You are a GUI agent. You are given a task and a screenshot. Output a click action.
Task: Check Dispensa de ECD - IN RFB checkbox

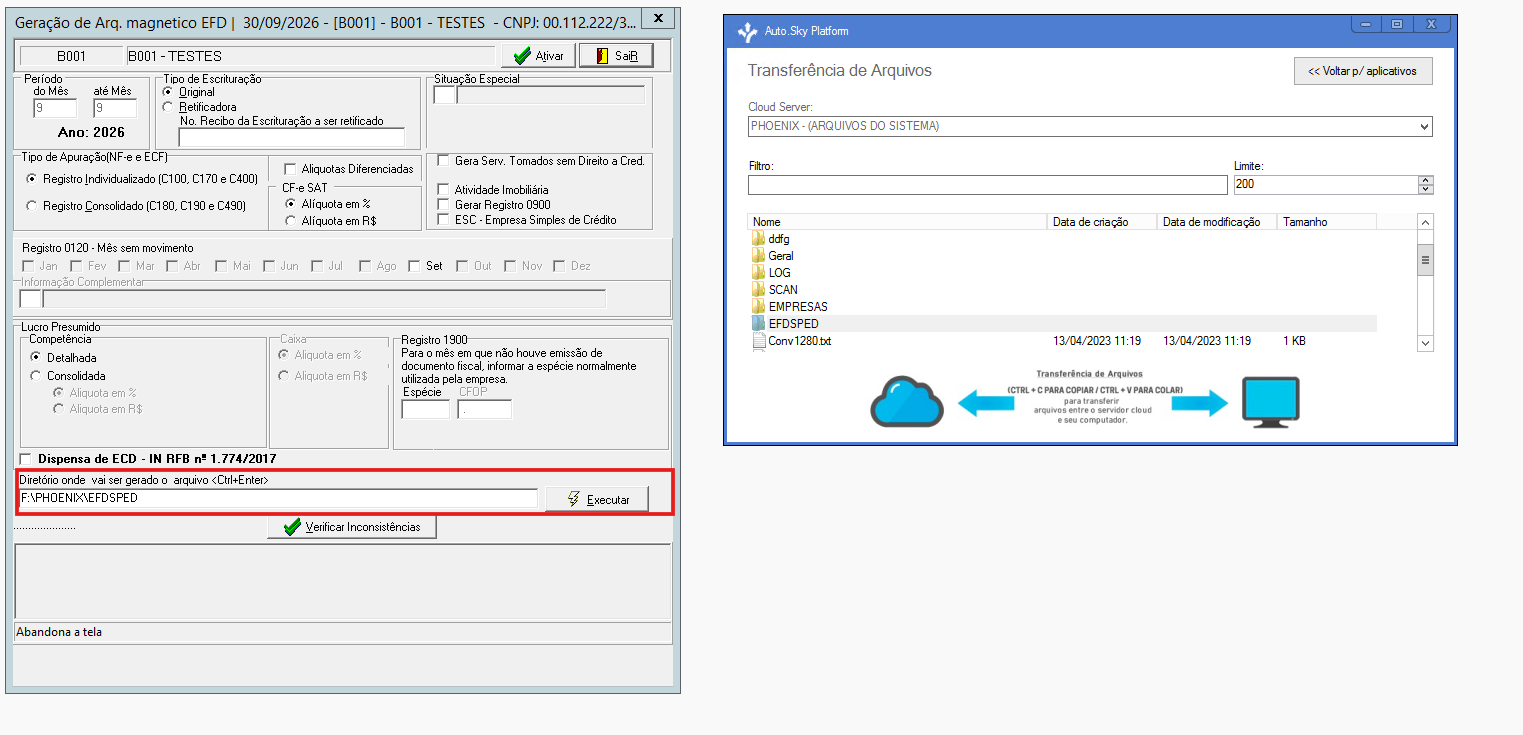[25, 458]
